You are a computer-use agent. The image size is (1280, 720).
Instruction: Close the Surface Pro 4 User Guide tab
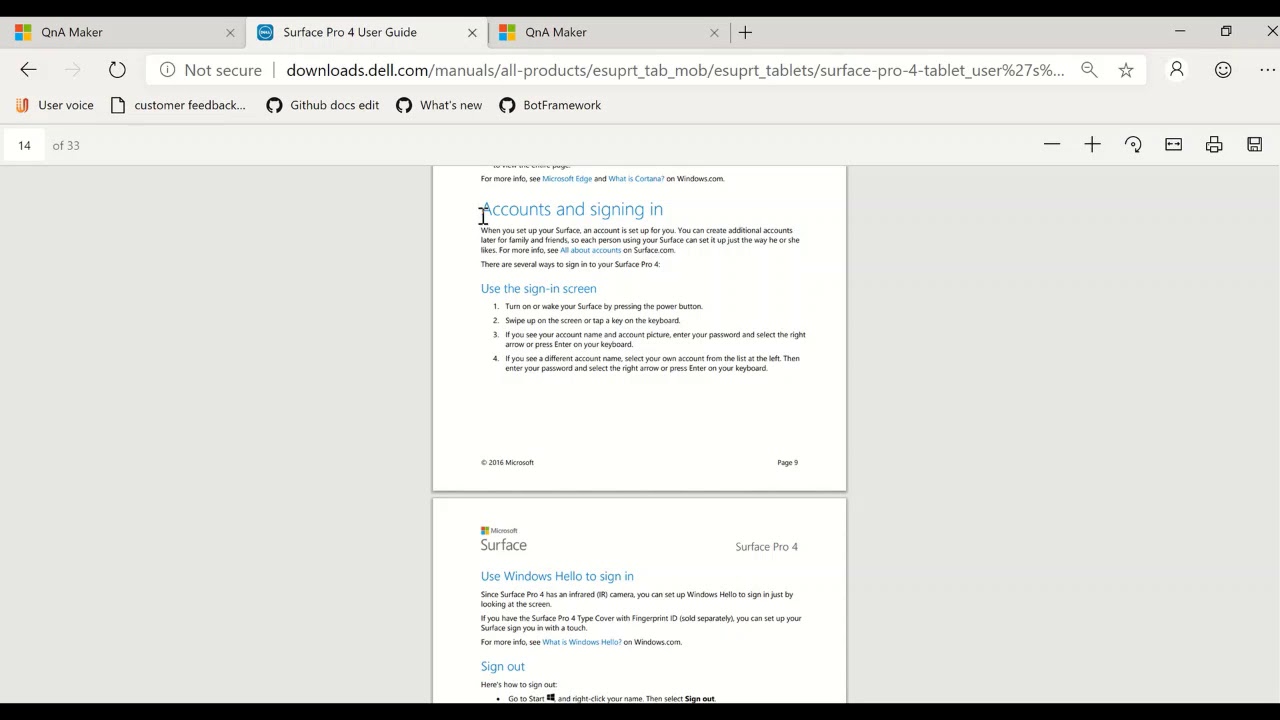472,32
